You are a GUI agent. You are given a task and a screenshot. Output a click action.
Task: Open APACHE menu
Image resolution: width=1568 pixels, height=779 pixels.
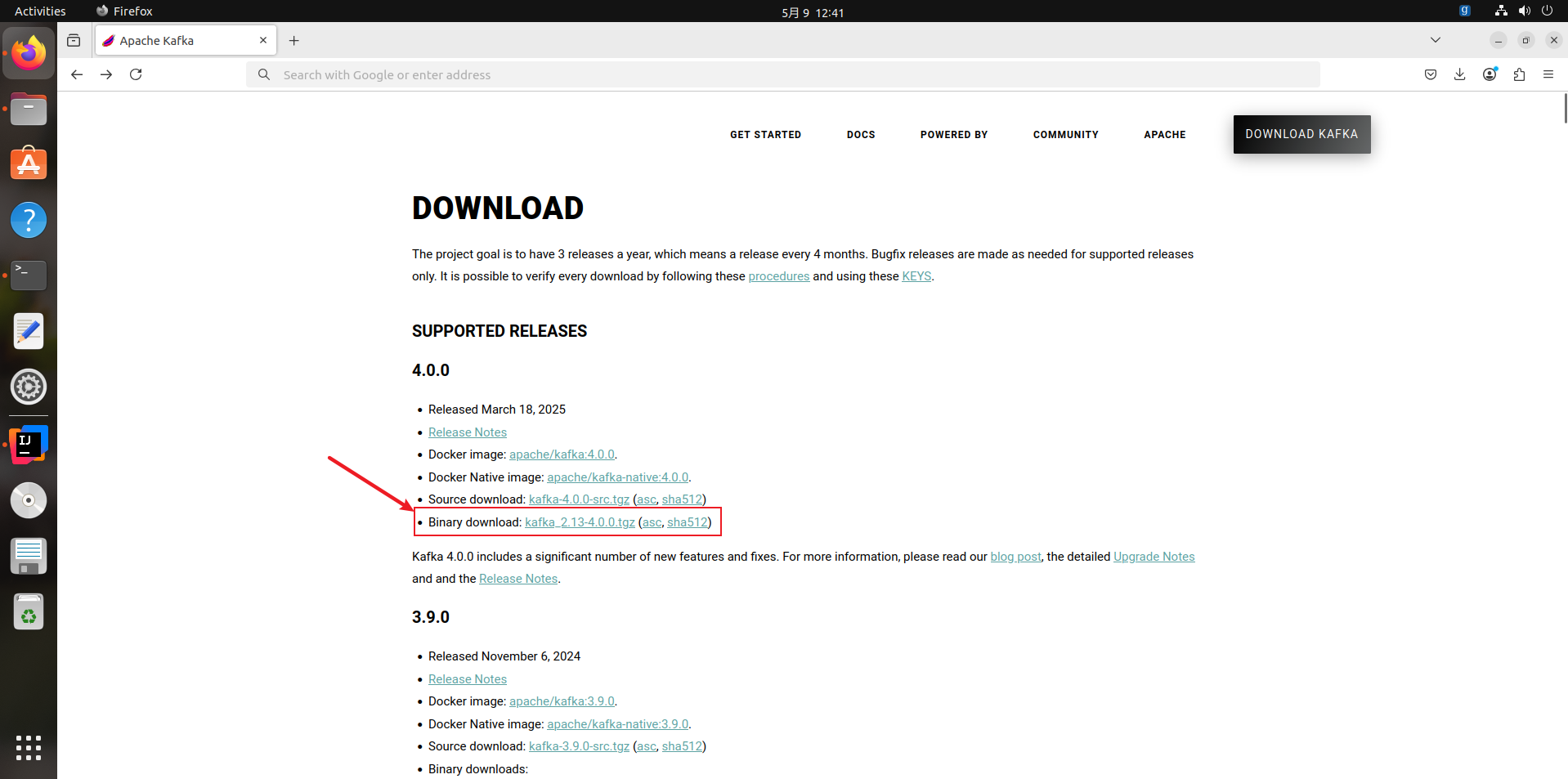point(1165,135)
